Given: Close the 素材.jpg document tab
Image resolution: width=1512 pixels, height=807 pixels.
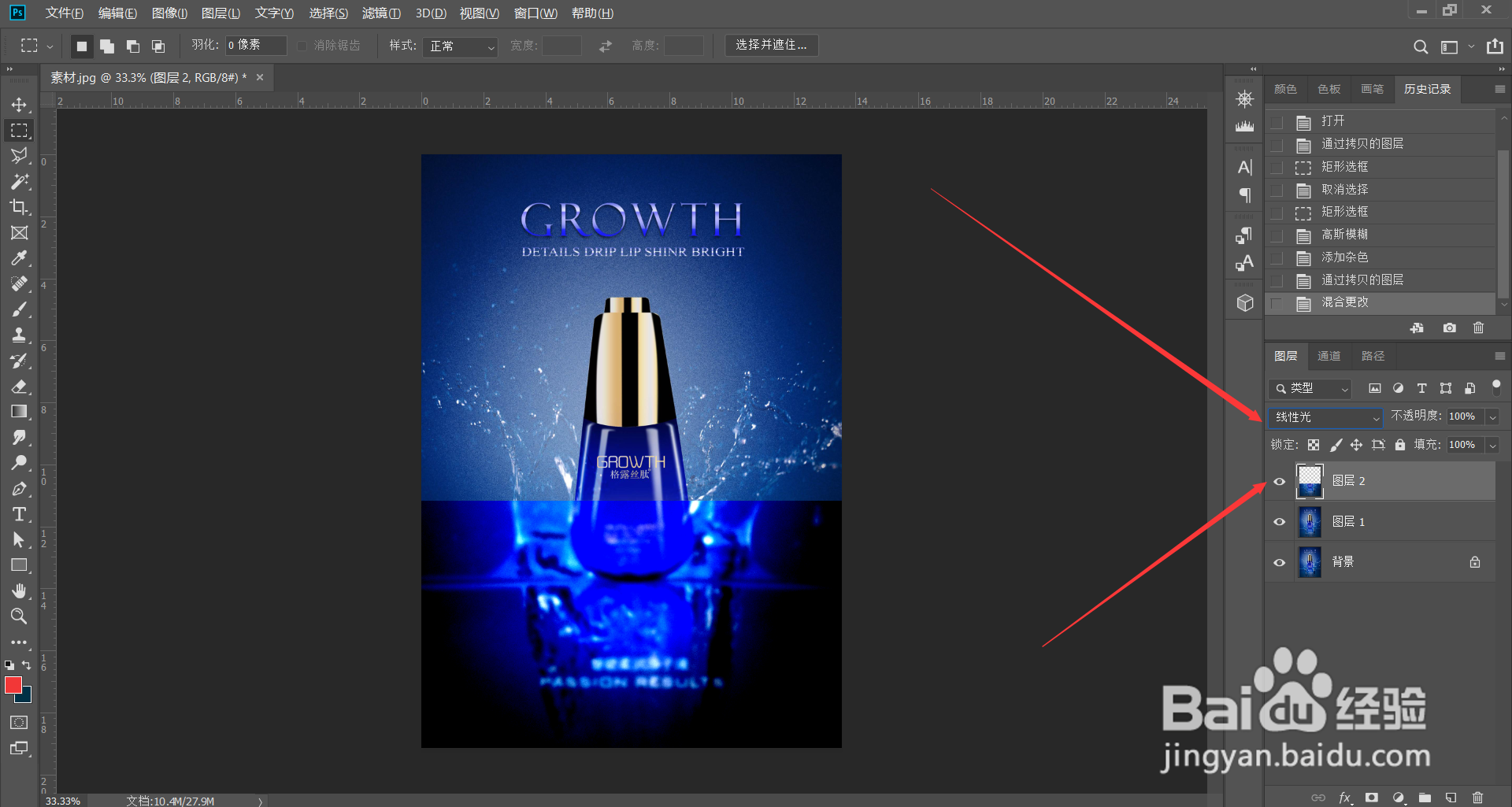Looking at the screenshot, I should click(260, 77).
